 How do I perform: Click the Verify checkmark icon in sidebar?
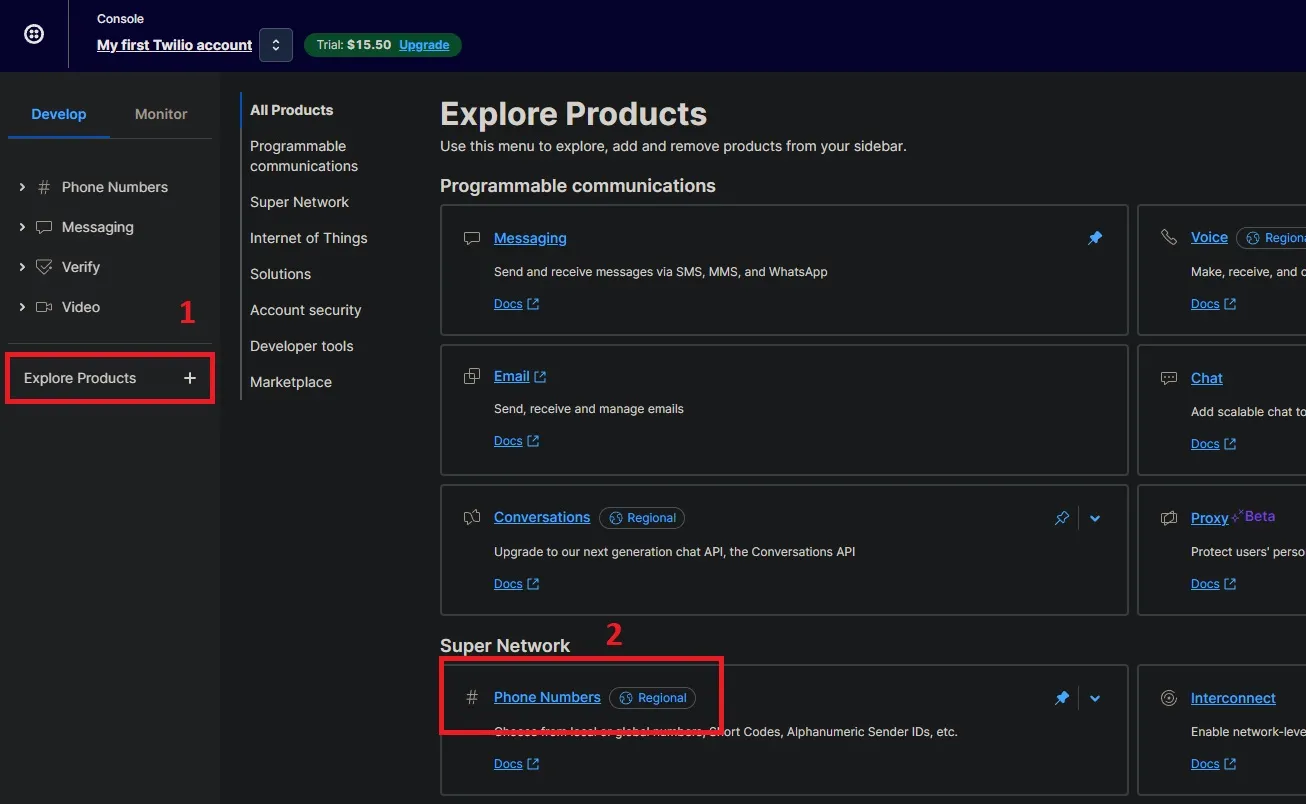pyautogui.click(x=44, y=267)
